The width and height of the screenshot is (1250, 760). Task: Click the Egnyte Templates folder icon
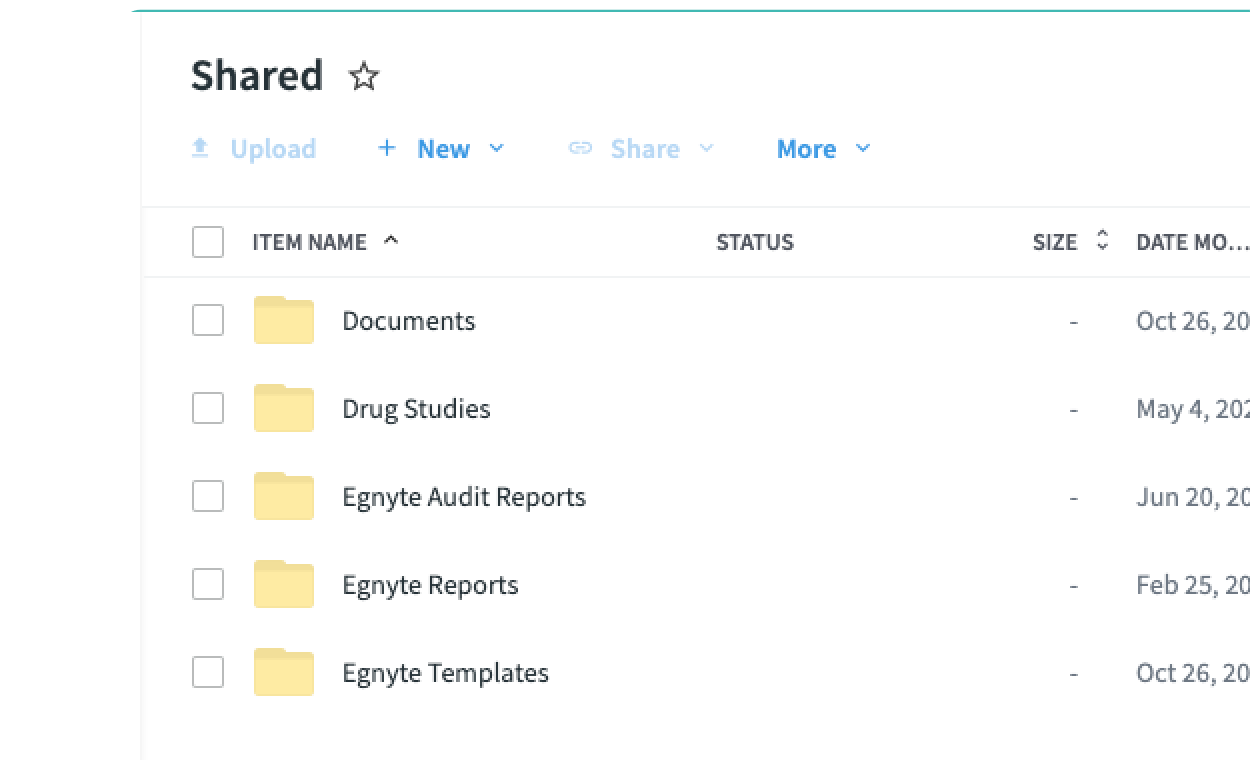pyautogui.click(x=283, y=673)
